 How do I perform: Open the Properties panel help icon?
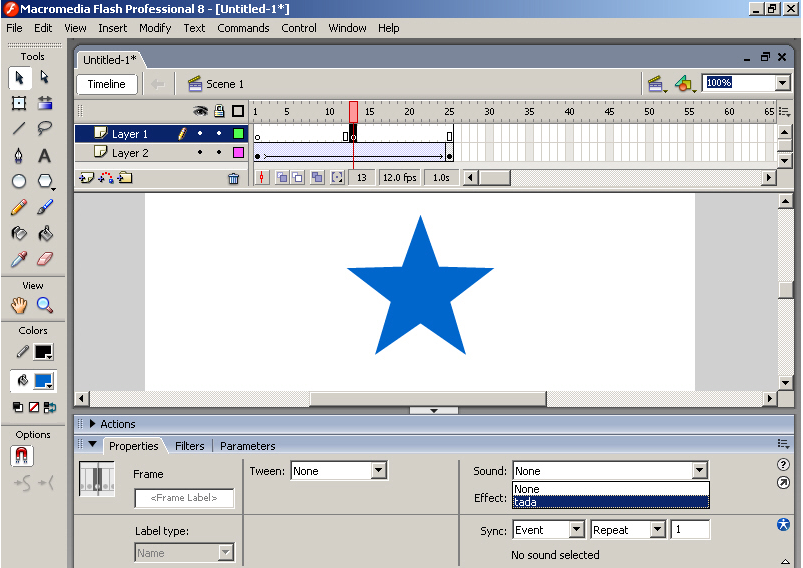[783, 465]
